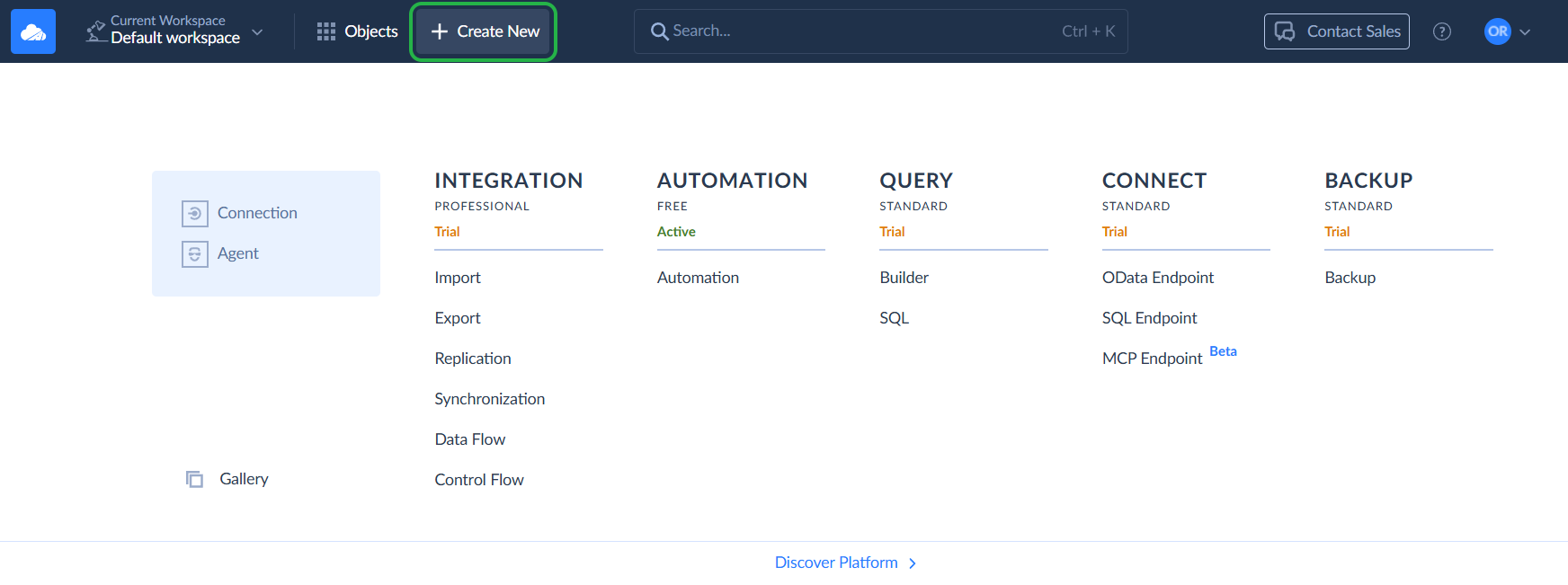The height and width of the screenshot is (585, 1568).
Task: Create a new Connection
Action: click(x=257, y=213)
